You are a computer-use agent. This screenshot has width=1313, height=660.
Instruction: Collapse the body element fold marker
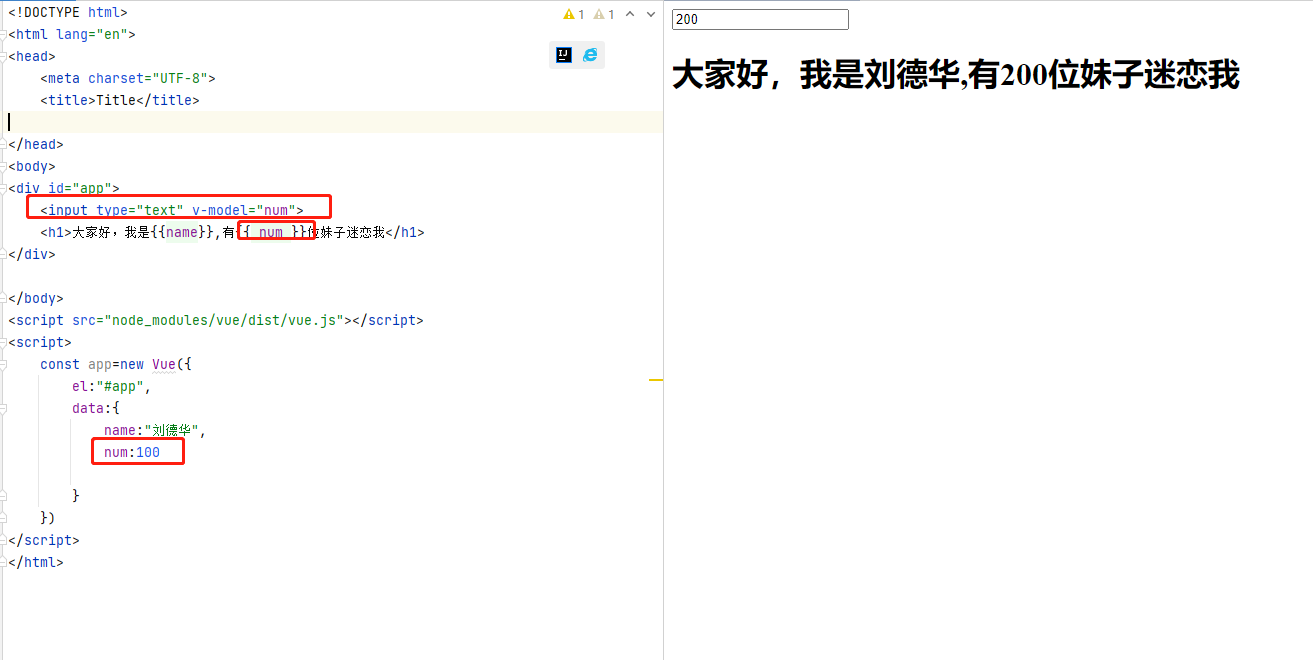click(3, 166)
